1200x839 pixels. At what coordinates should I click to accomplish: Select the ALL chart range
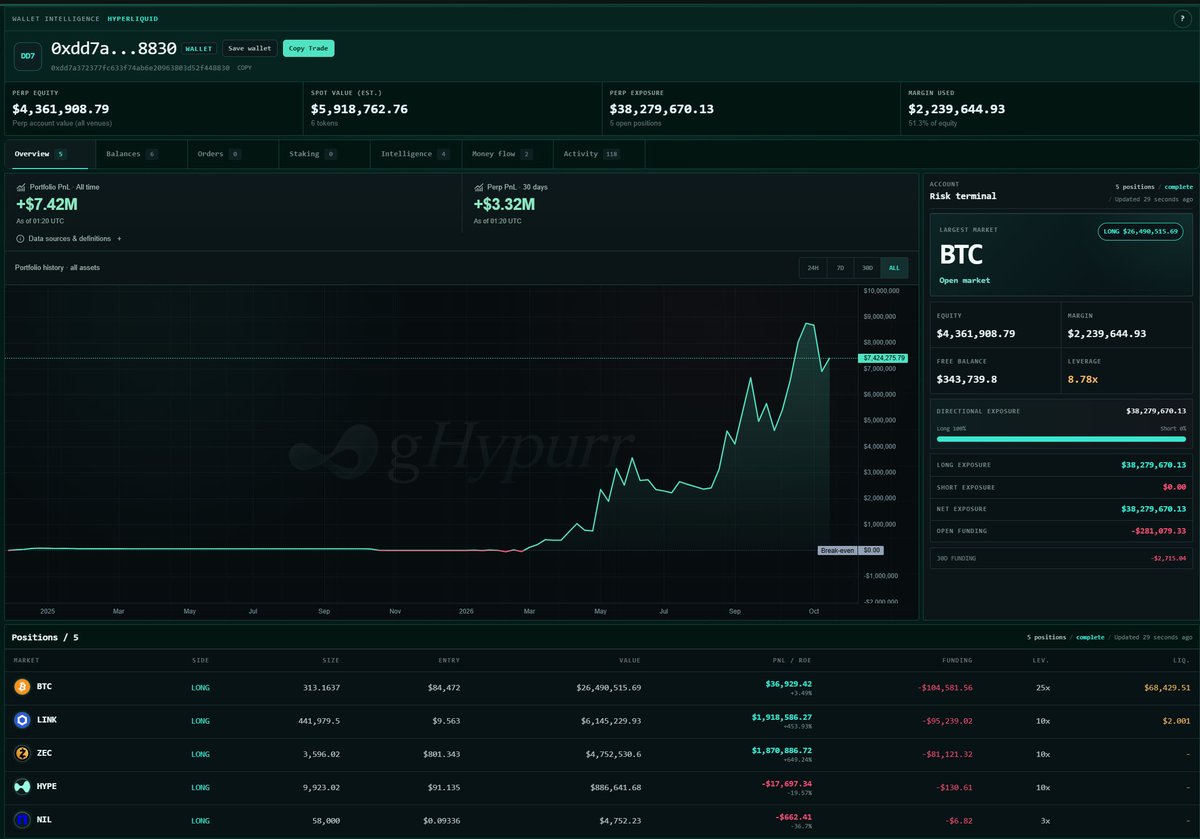894,268
